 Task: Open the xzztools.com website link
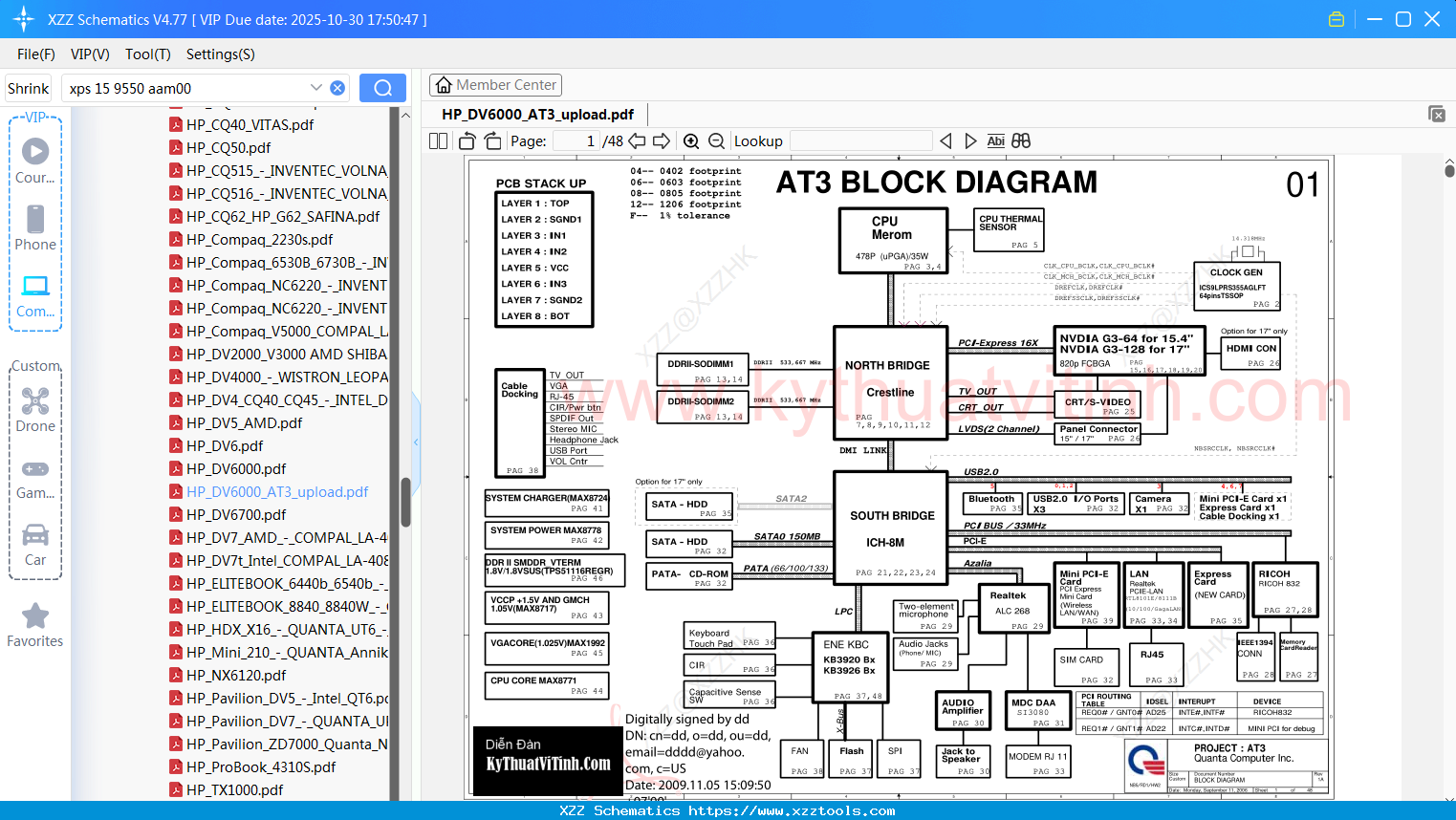[792, 810]
